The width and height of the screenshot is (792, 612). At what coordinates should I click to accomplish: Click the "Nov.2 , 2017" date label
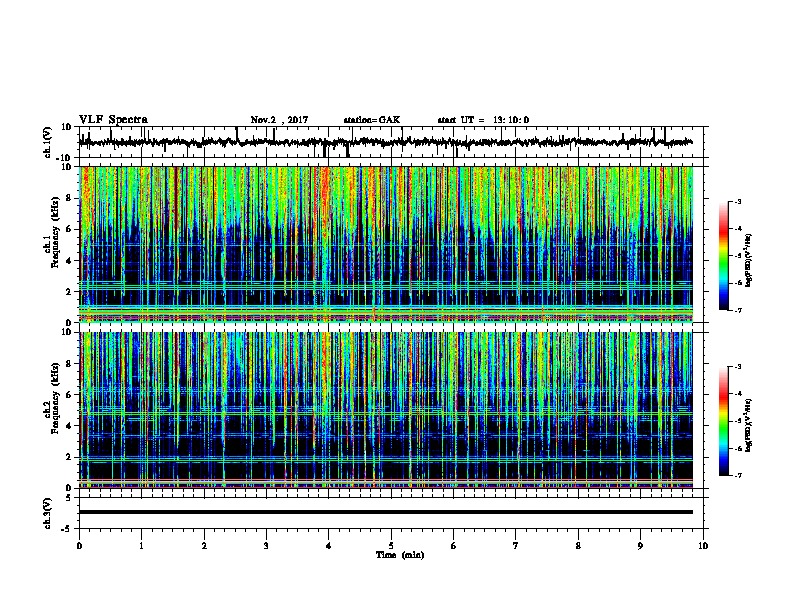point(279,120)
